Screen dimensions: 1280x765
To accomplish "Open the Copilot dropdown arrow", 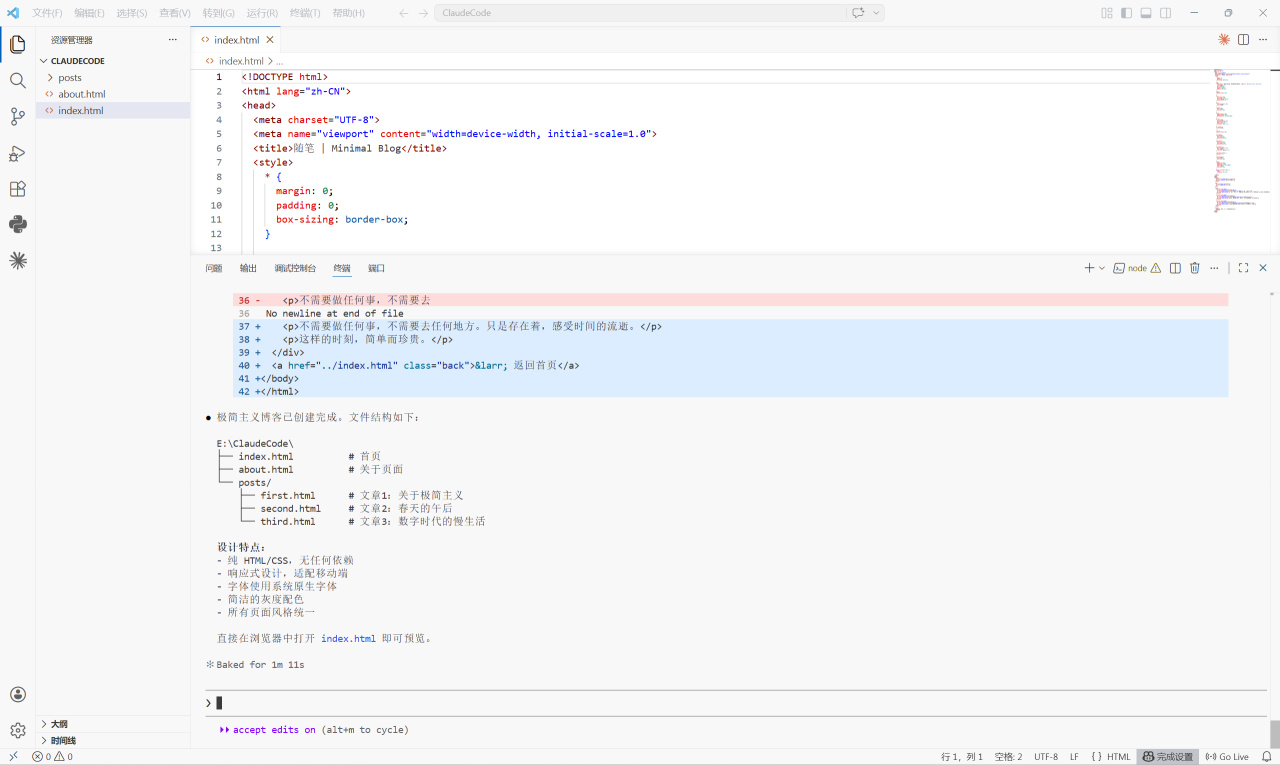I will click(x=876, y=13).
